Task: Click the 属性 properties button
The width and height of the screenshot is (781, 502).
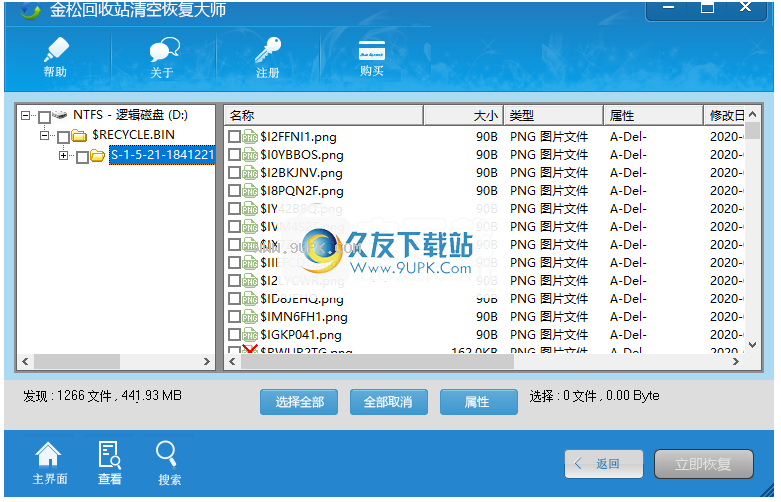Action: pyautogui.click(x=478, y=402)
